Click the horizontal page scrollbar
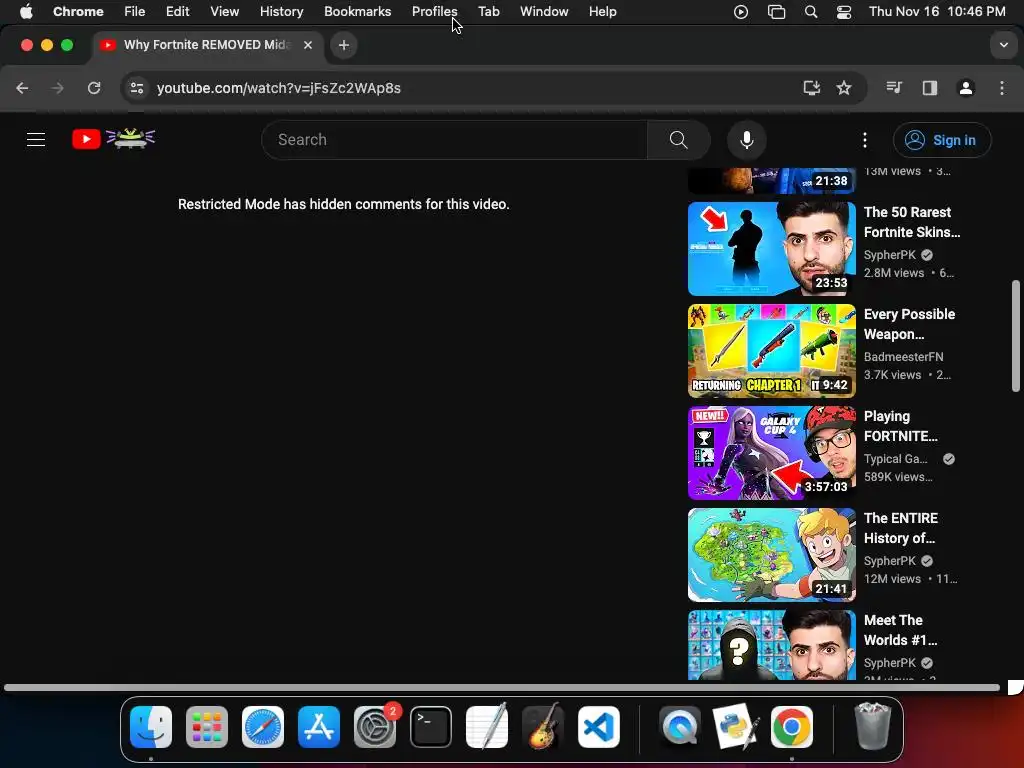Screen dimensions: 1024x768 point(502,687)
